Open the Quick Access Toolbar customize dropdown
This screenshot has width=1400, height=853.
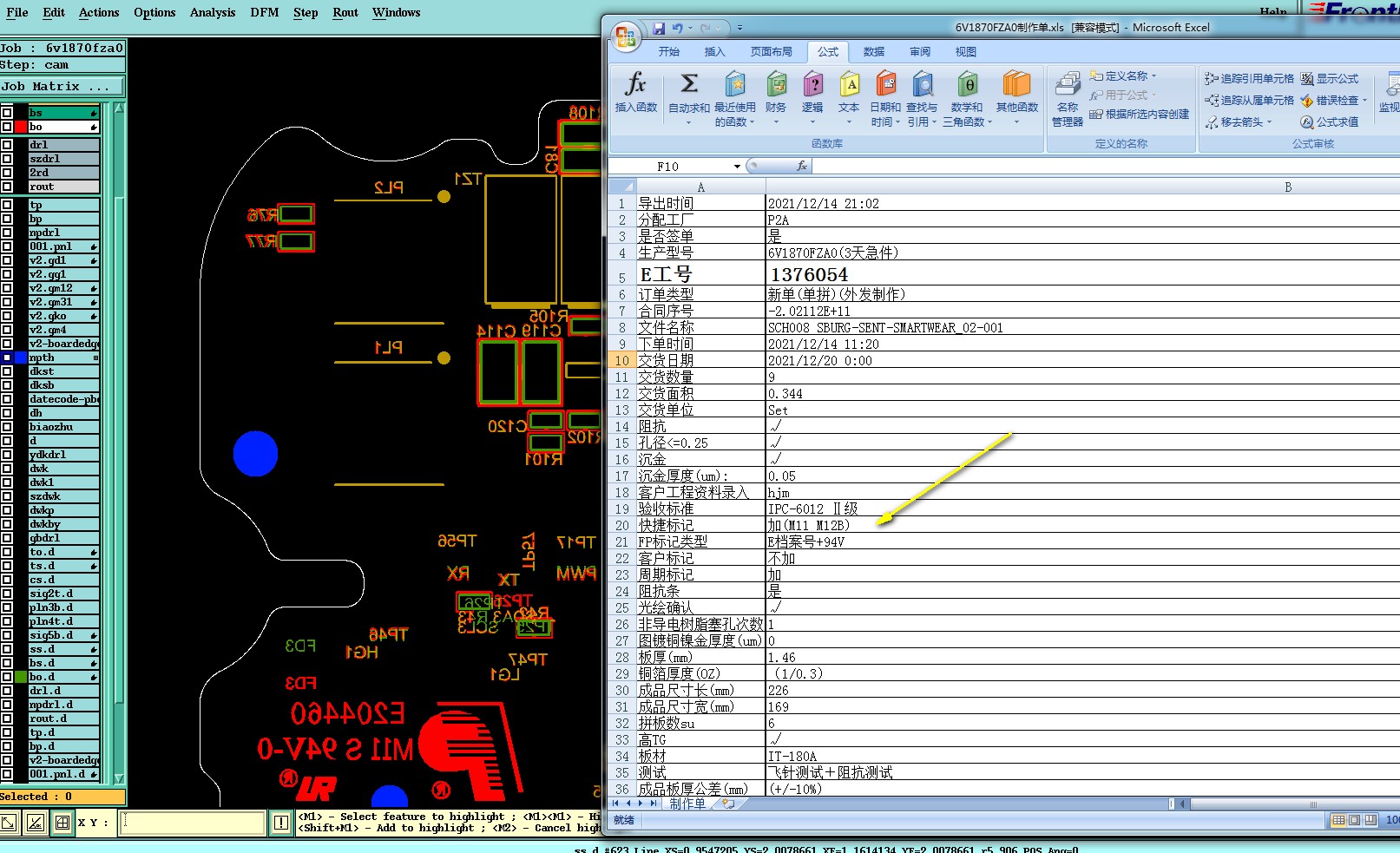(739, 28)
